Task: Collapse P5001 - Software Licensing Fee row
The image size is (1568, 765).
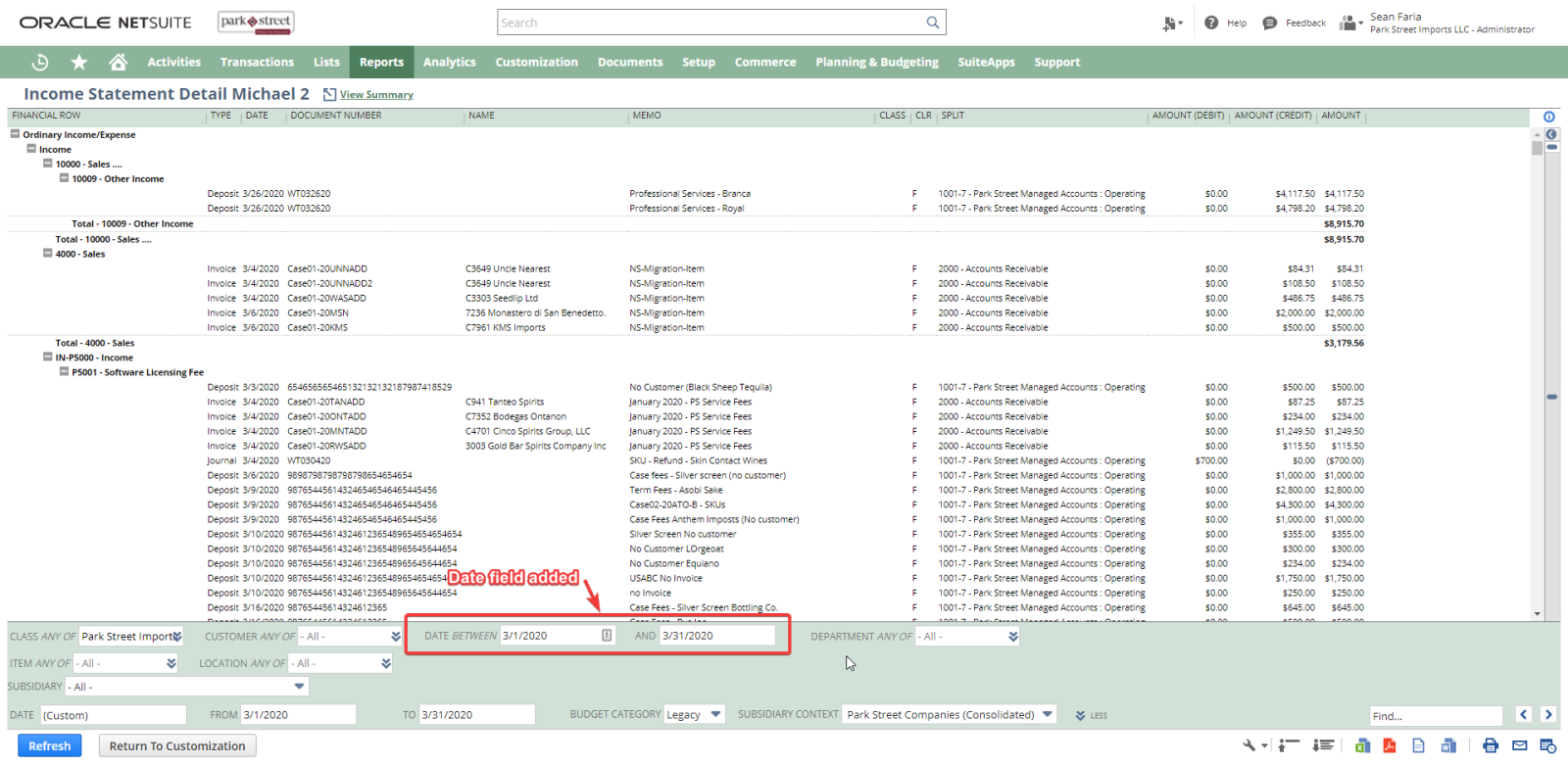Action: click(64, 371)
